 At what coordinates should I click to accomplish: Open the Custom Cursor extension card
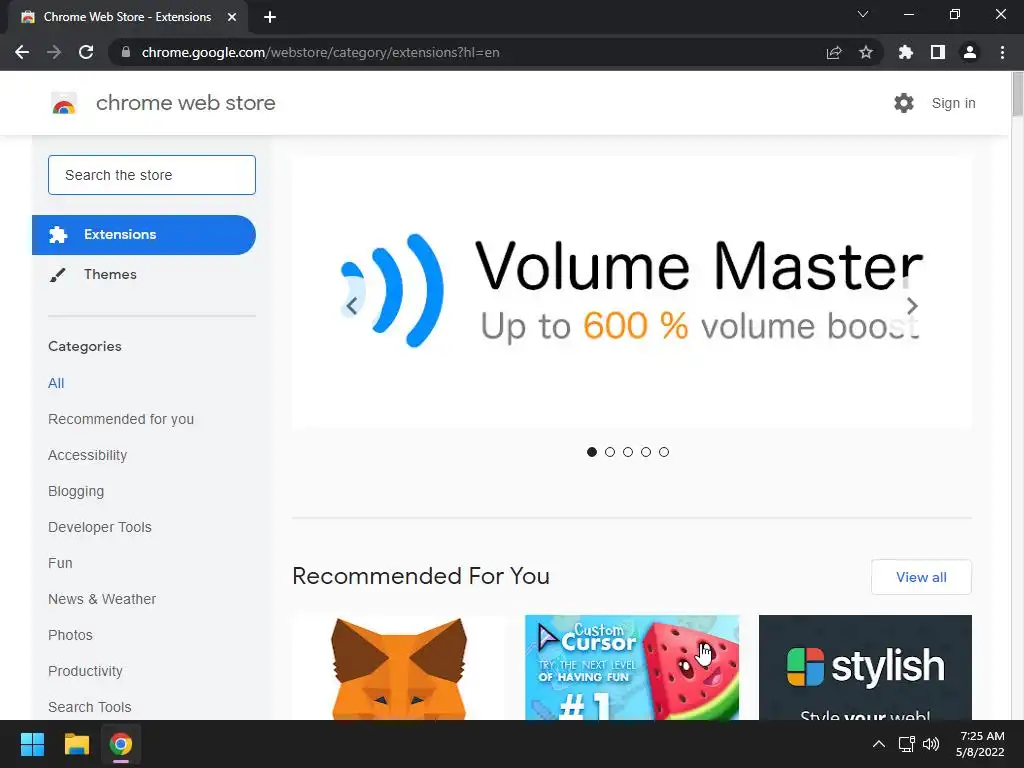(632, 667)
